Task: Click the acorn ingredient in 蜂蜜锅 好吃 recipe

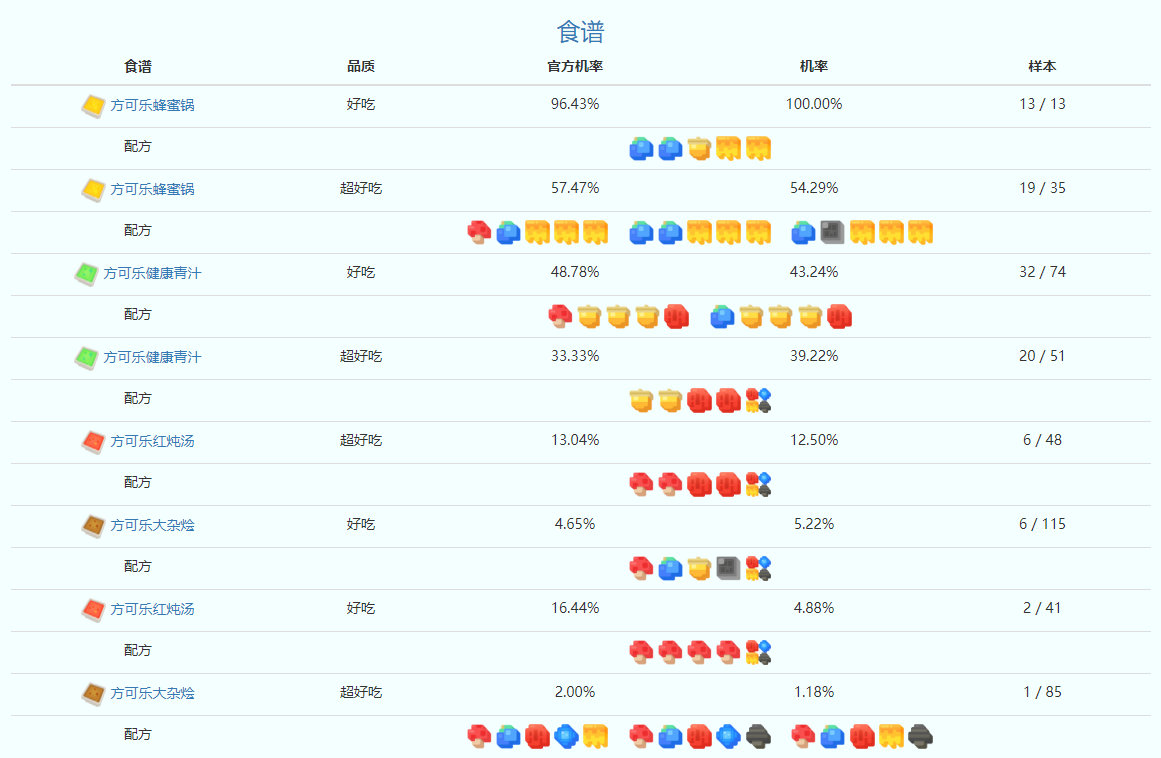Action: [x=699, y=148]
